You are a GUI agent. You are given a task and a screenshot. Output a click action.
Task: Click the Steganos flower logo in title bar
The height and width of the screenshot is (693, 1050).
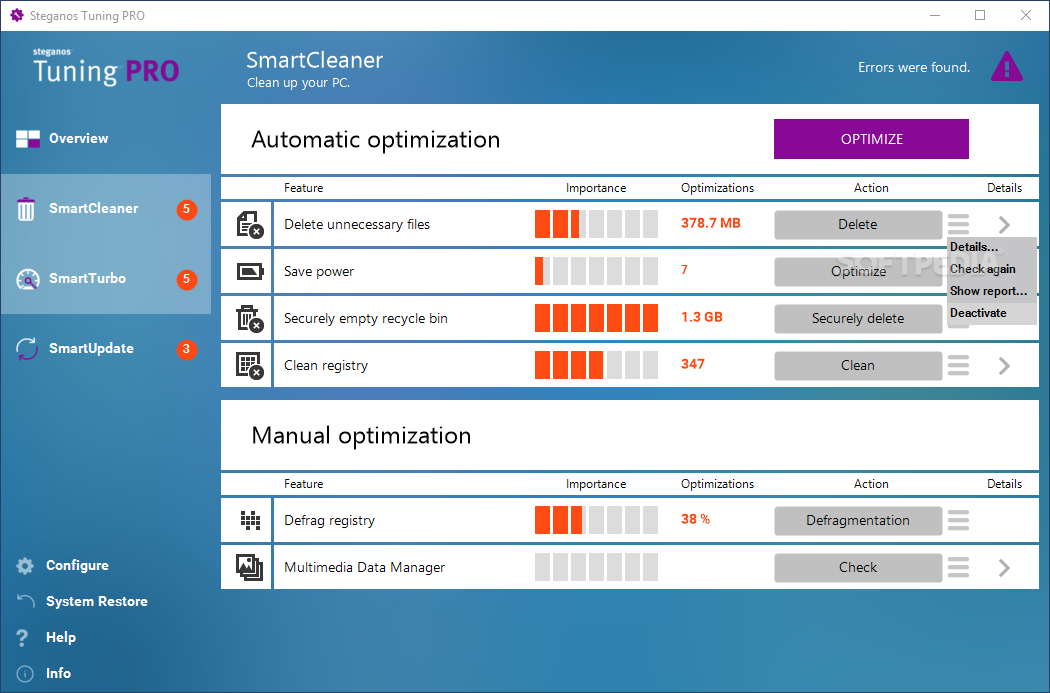(x=17, y=15)
